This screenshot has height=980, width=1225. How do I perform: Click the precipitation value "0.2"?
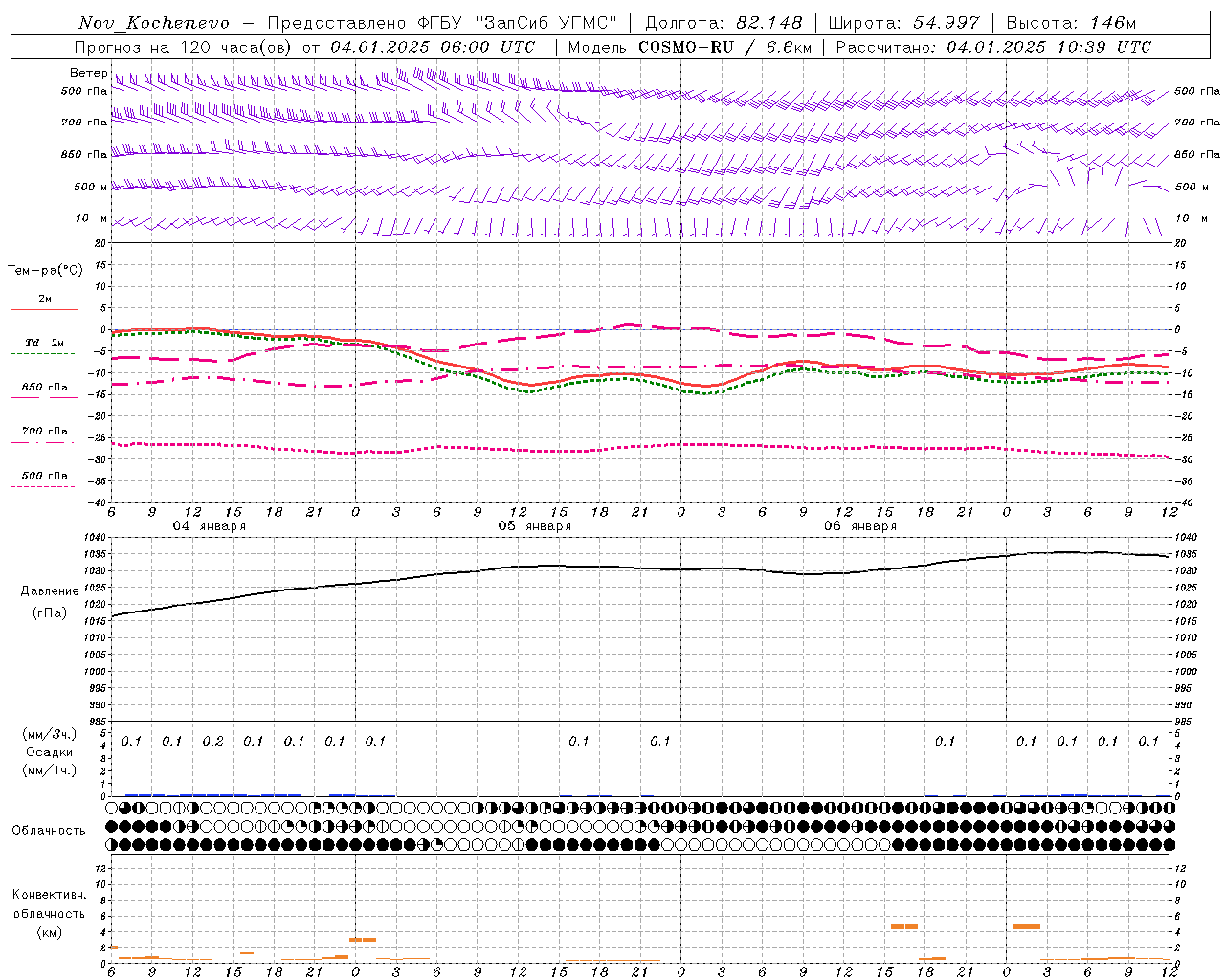coord(212,741)
